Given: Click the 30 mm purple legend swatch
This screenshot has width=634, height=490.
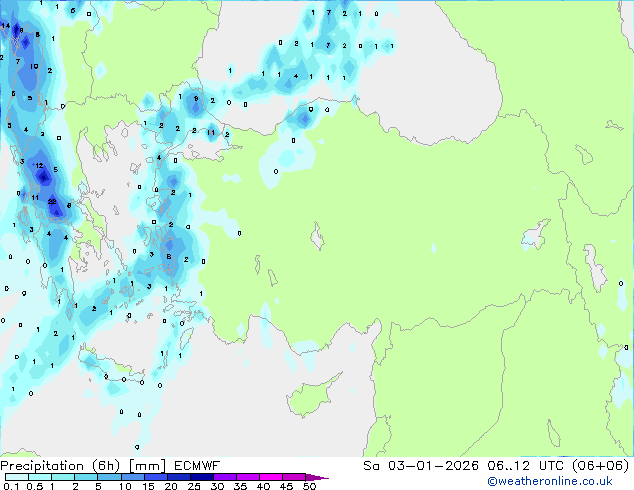Looking at the screenshot, I should (225, 477).
